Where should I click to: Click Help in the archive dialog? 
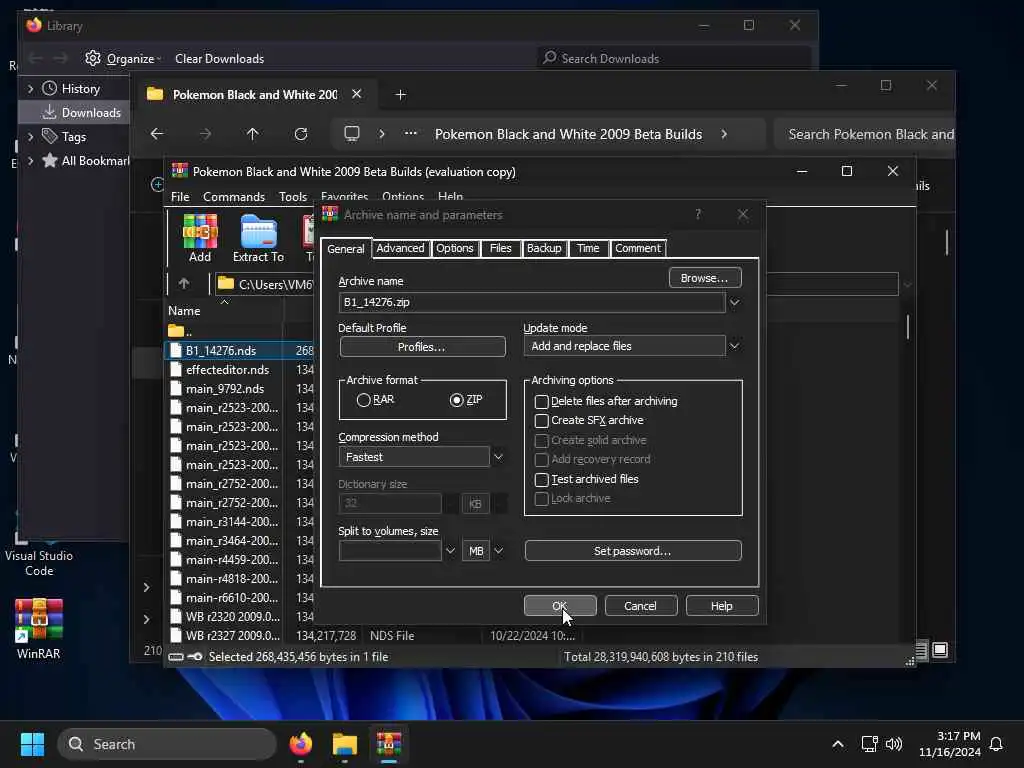click(722, 606)
